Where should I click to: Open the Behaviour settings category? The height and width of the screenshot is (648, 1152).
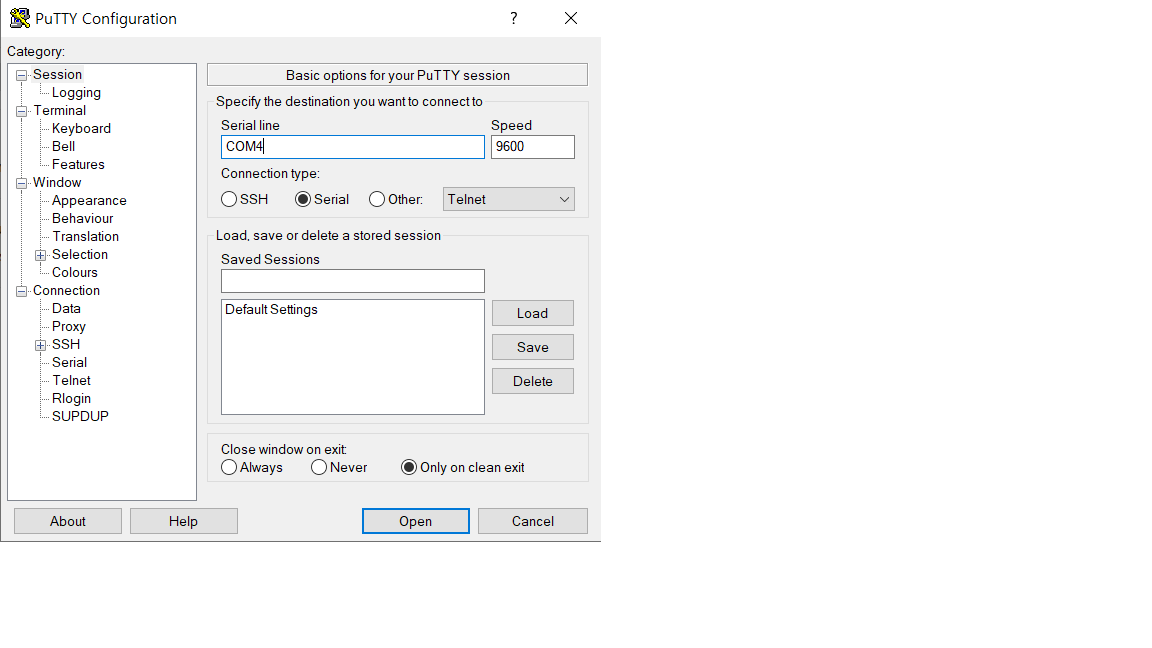click(82, 218)
